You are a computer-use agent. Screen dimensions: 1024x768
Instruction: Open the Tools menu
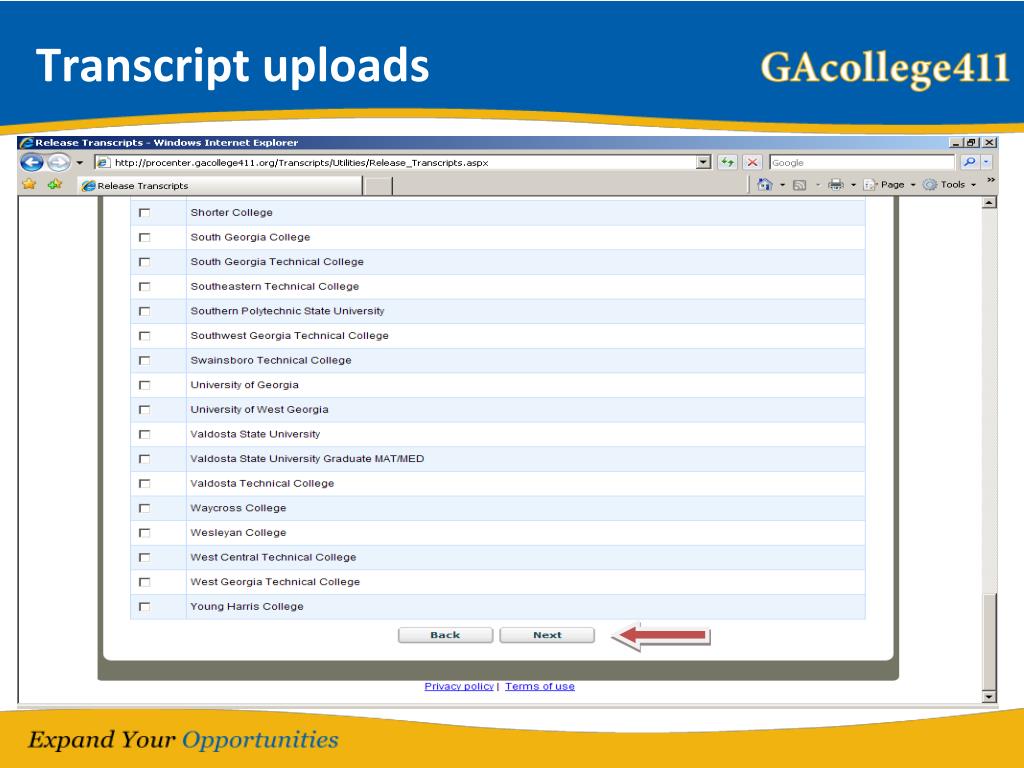click(950, 185)
